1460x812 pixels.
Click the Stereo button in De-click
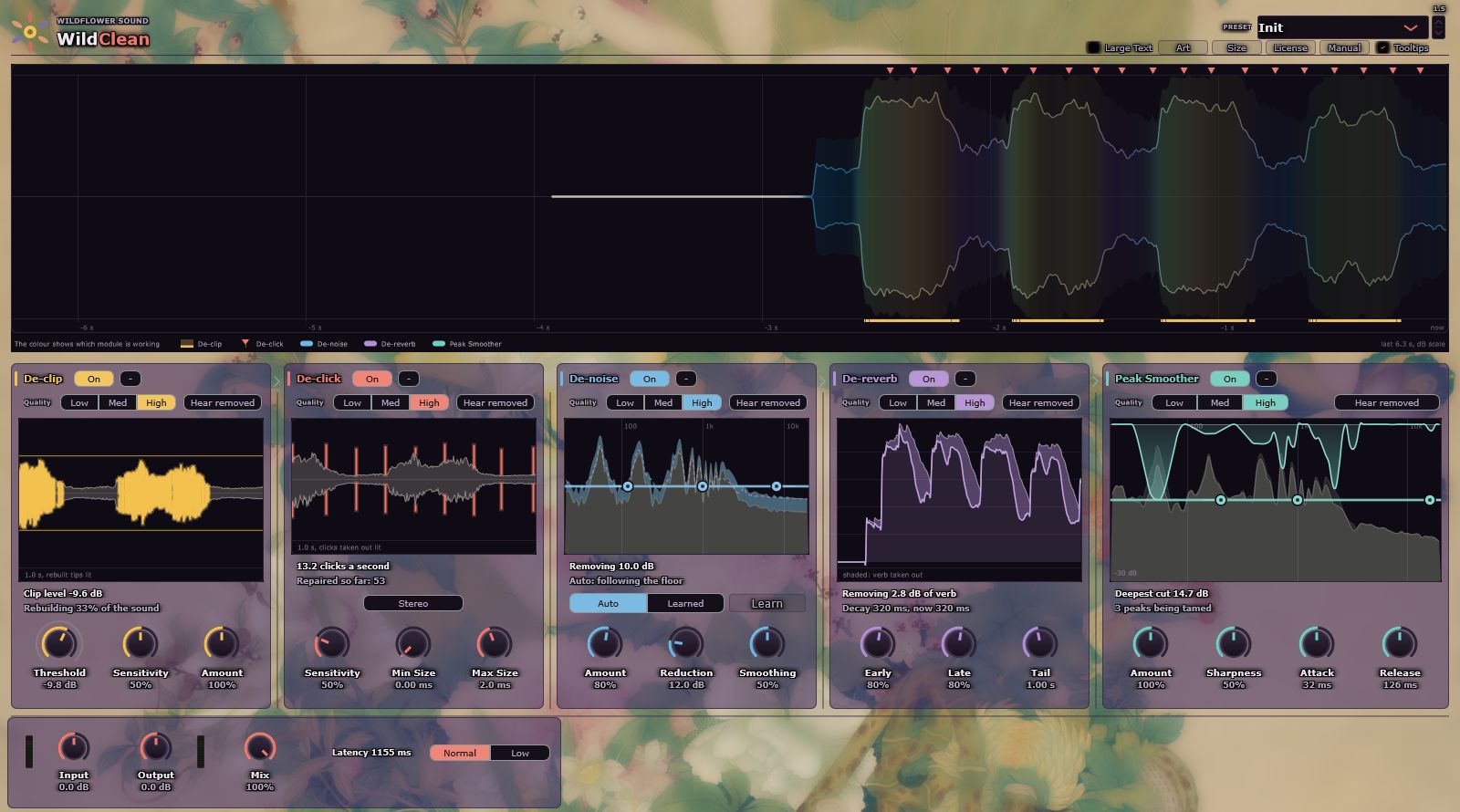point(413,603)
